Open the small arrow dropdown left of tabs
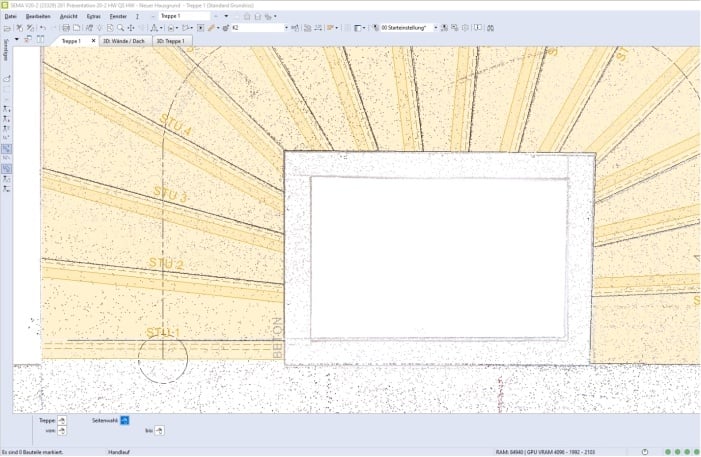 tap(17, 39)
